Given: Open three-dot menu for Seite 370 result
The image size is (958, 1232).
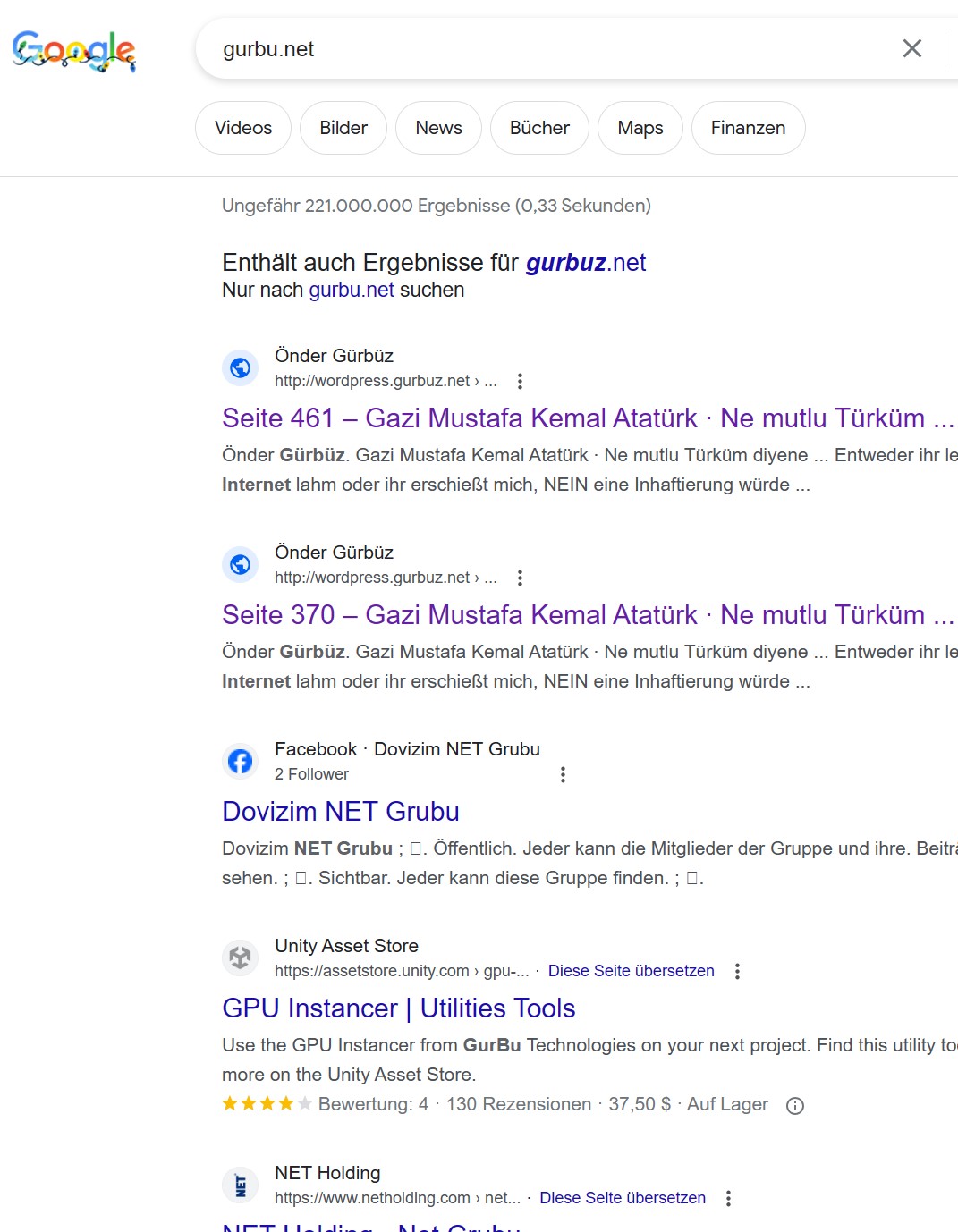Looking at the screenshot, I should click(x=520, y=578).
